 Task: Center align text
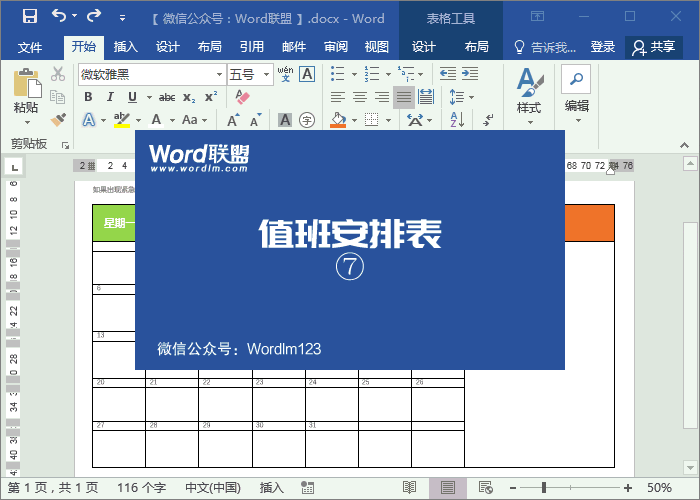click(x=360, y=97)
